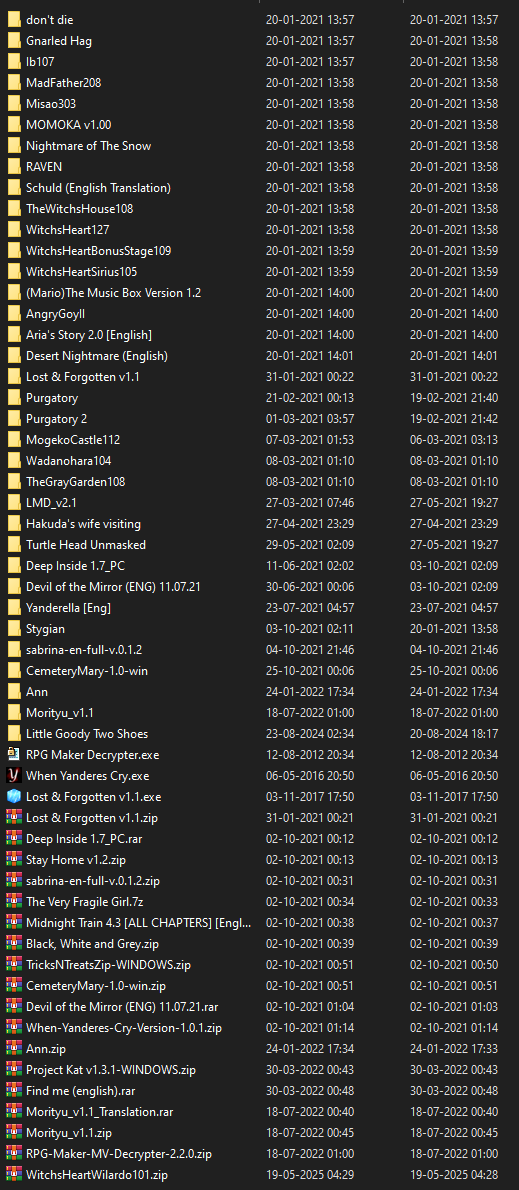Click the archive icon of WitchsHeartWilardo101.zip
Screen dimensions: 519x1190
pos(14,1175)
